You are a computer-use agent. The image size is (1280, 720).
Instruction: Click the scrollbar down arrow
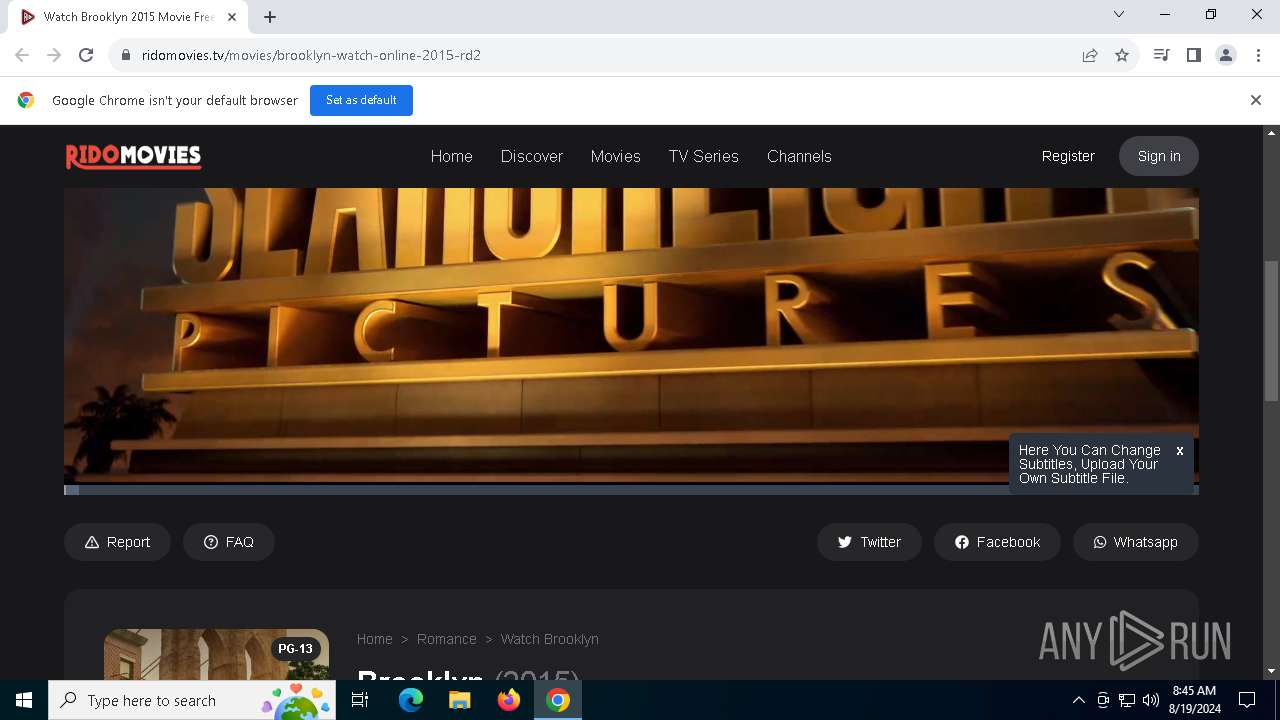1272,671
